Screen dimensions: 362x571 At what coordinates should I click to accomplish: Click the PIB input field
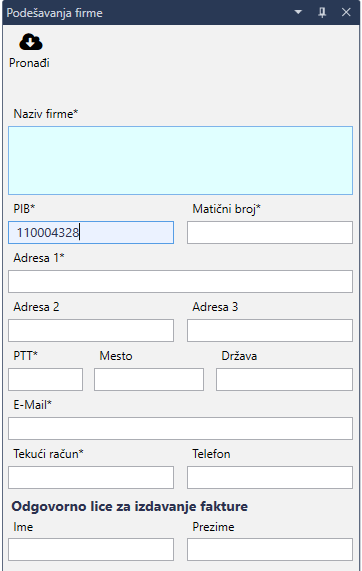click(x=91, y=232)
